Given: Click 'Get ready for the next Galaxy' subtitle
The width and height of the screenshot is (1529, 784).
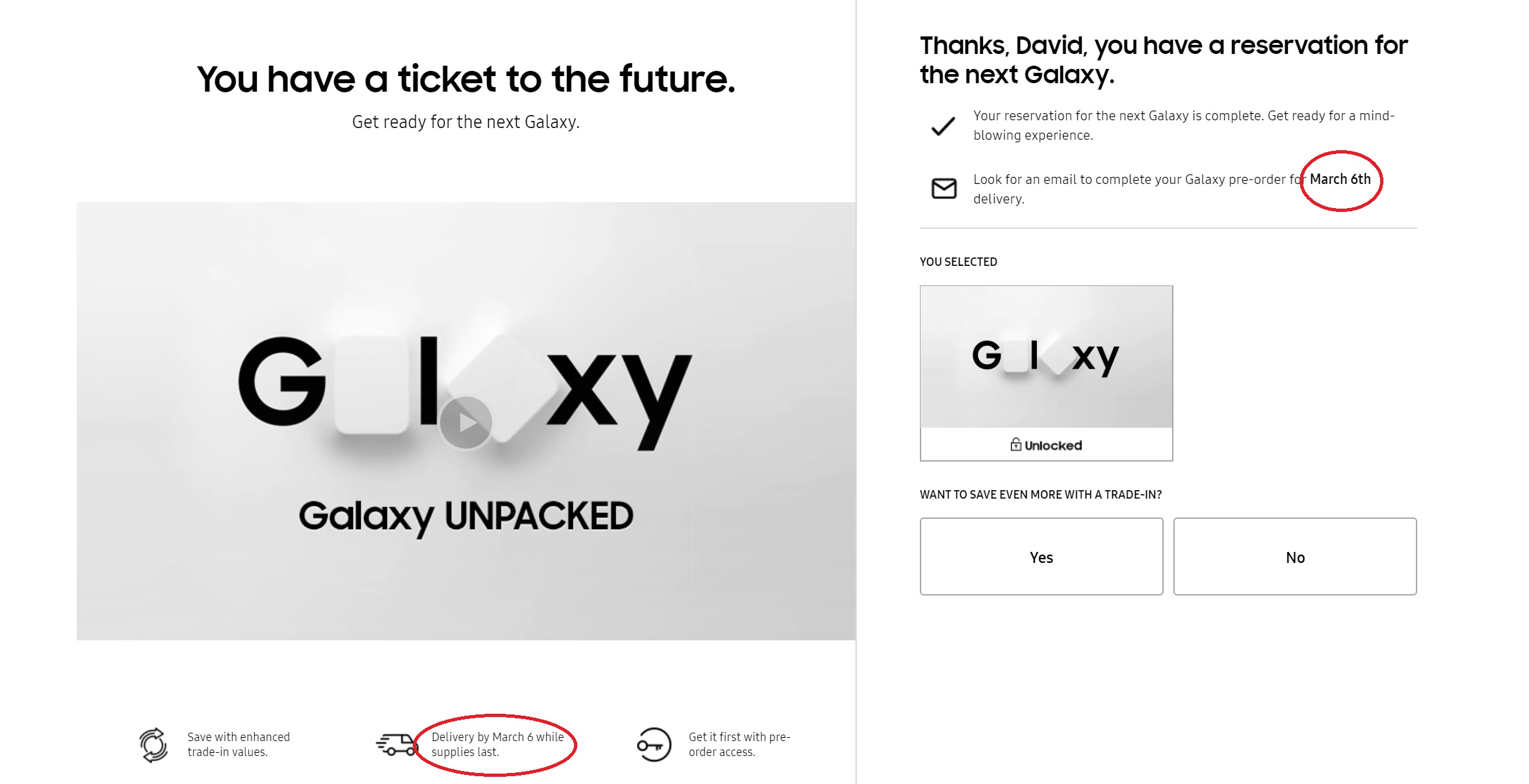Looking at the screenshot, I should [x=466, y=122].
